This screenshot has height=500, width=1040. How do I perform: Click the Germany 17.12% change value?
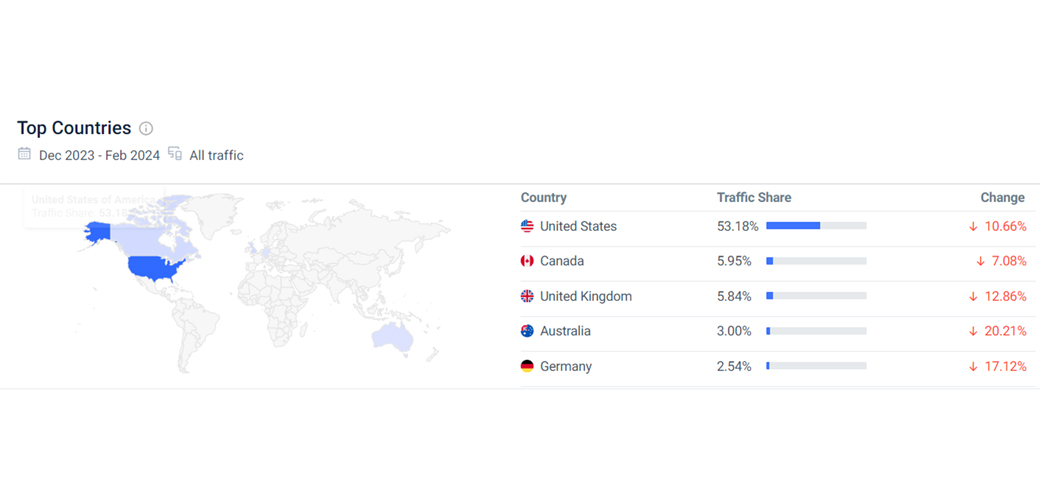click(1005, 367)
